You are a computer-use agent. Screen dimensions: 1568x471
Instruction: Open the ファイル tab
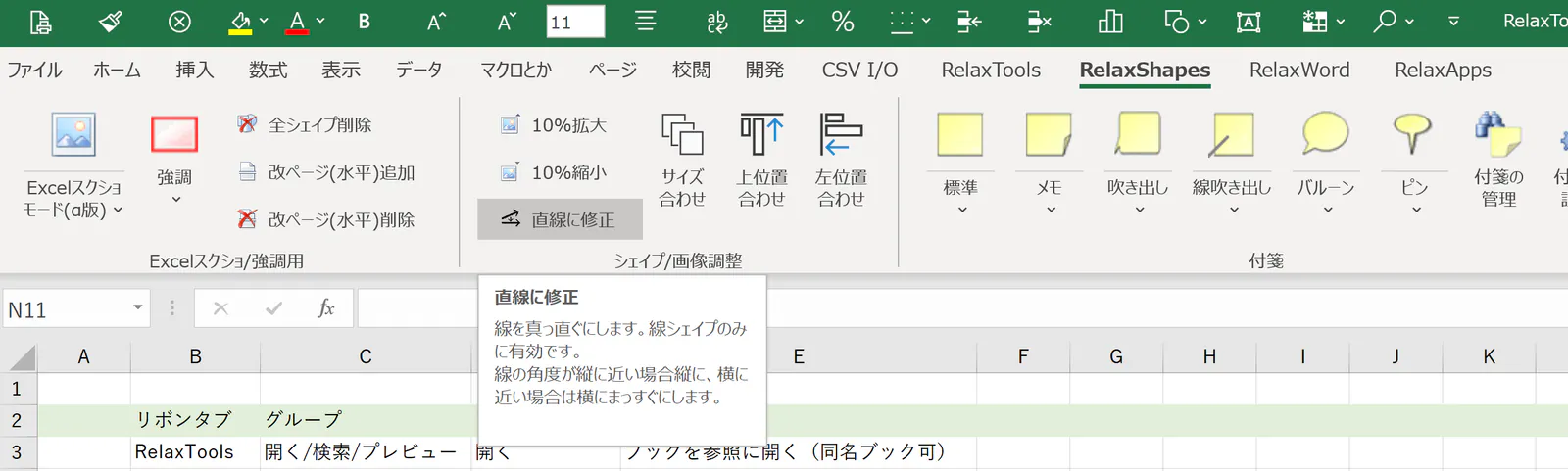click(x=35, y=70)
